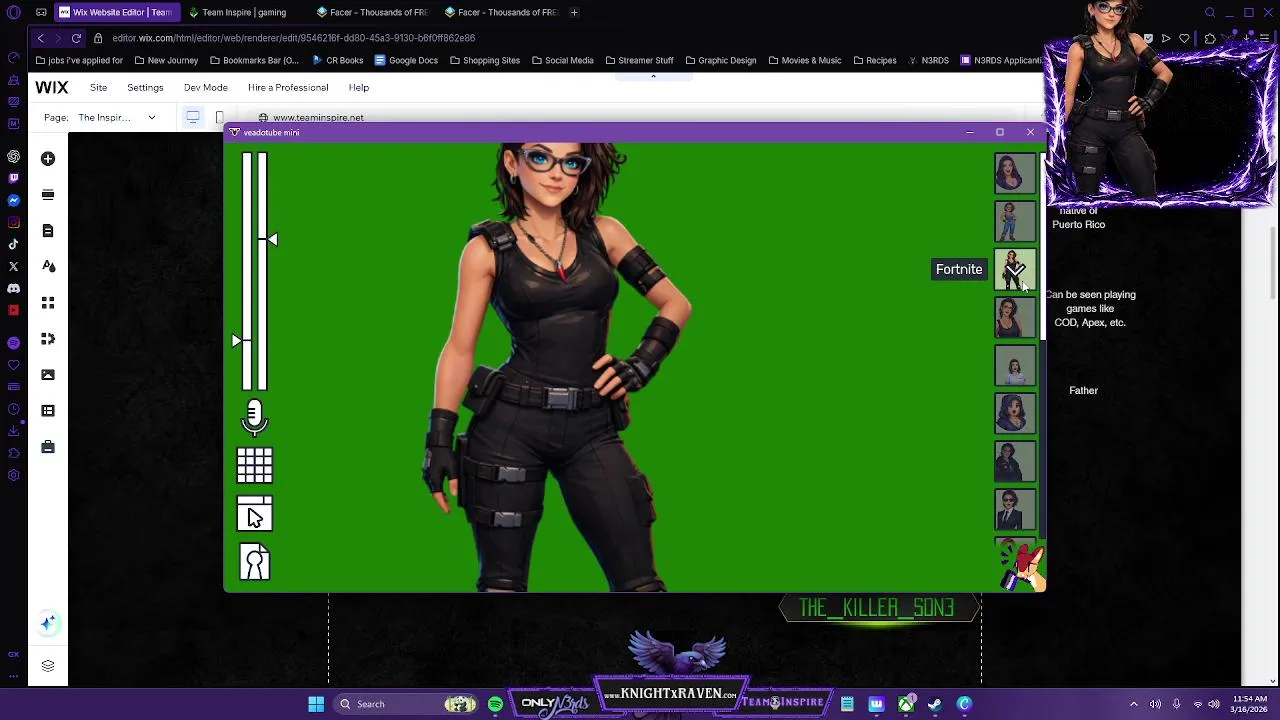Select the first avatar thumbnail in veadotube
This screenshot has height=720, width=1280.
[1015, 173]
